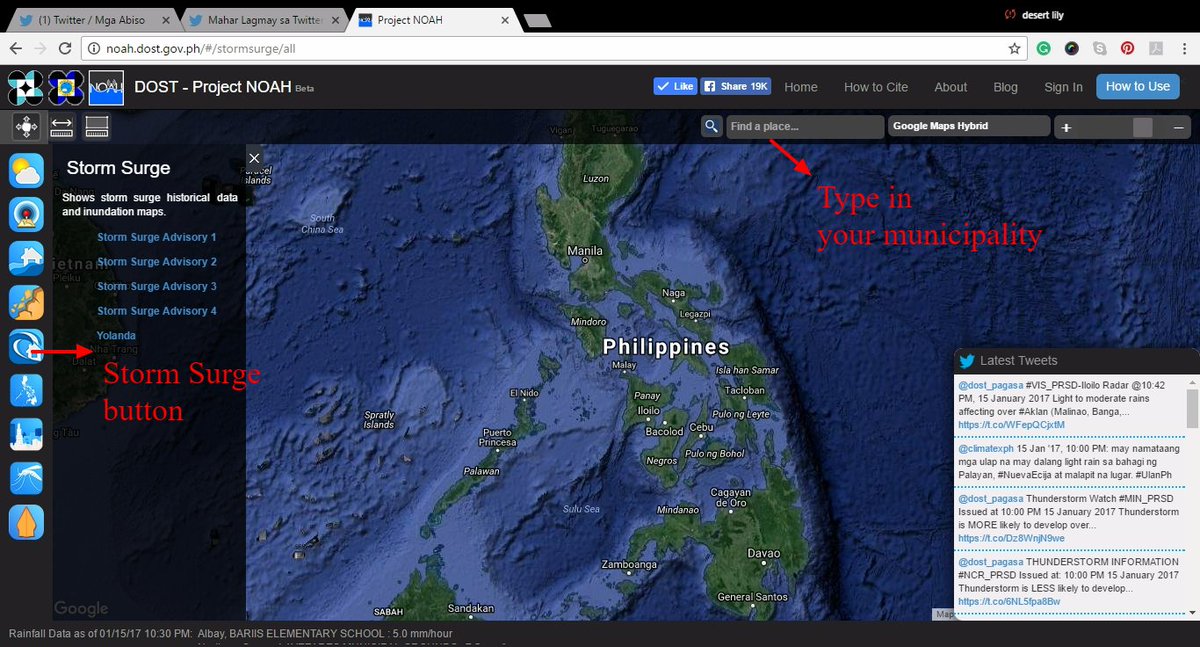Click the Rainfall Data status bar text
This screenshot has width=1200, height=647.
point(231,634)
